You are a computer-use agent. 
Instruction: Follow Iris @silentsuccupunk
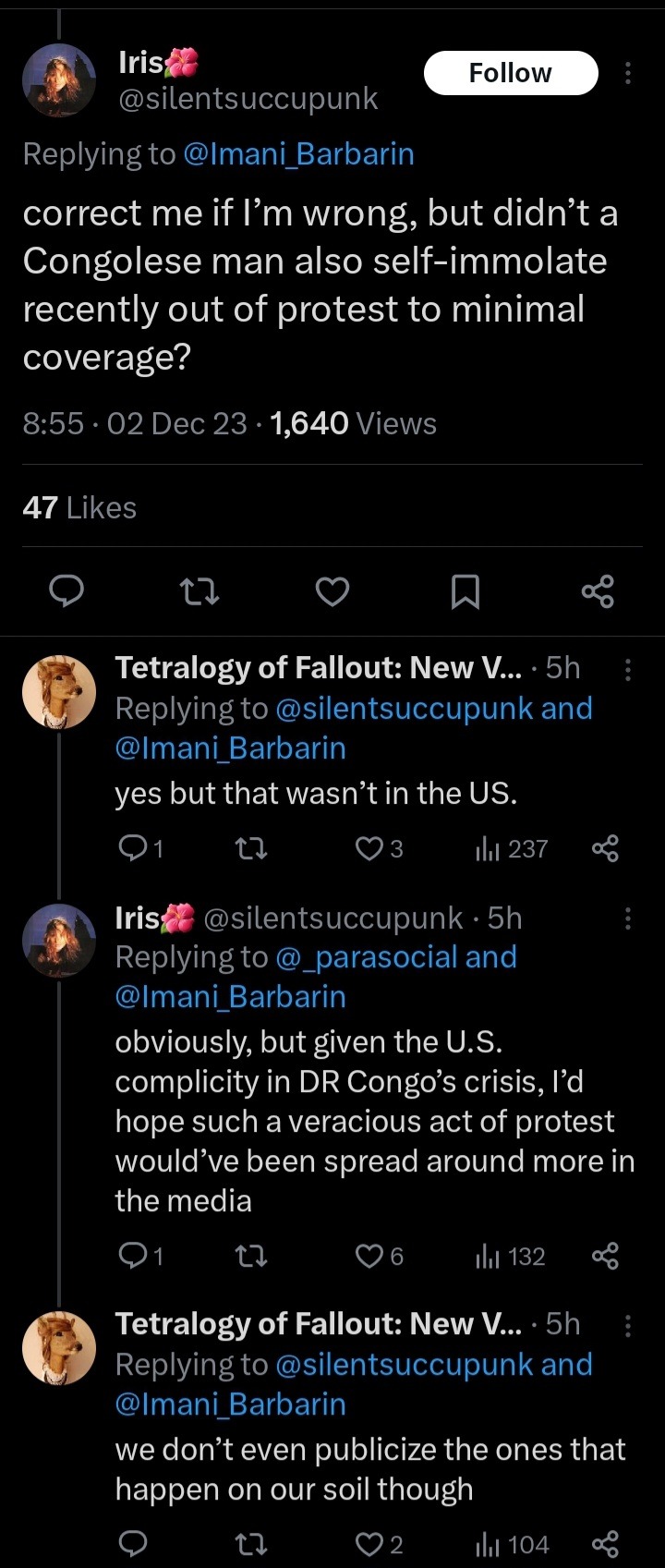(x=510, y=73)
